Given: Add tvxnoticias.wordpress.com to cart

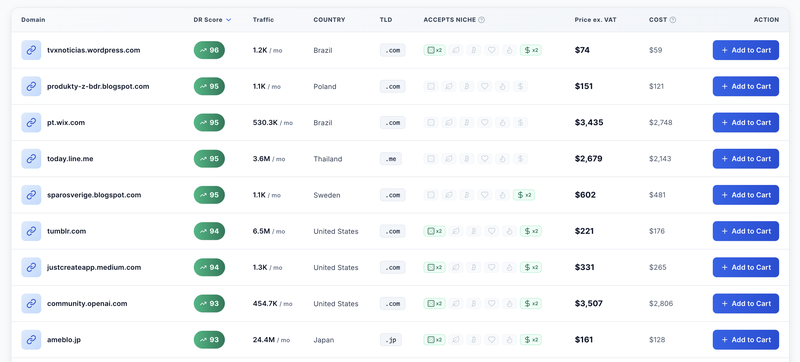Looking at the screenshot, I should coord(745,50).
